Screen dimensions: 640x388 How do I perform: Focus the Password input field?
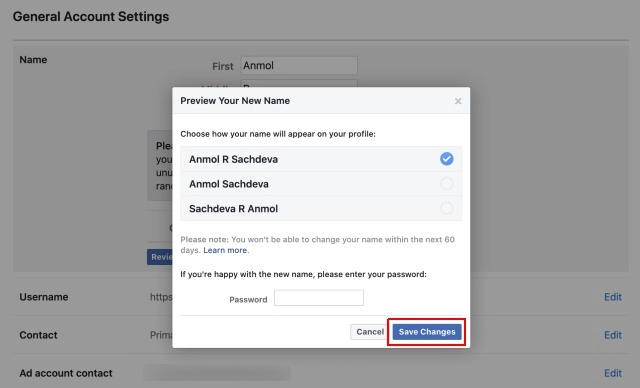click(x=319, y=298)
